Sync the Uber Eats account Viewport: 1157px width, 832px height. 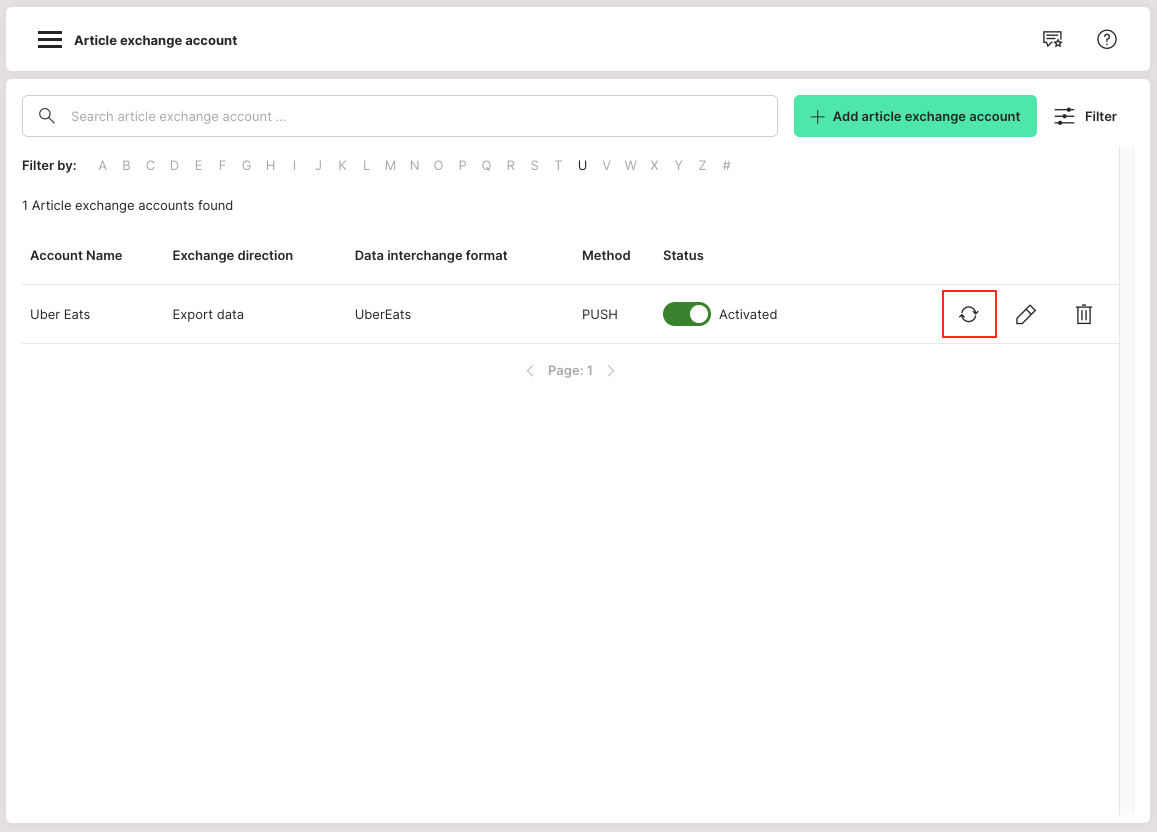tap(969, 314)
